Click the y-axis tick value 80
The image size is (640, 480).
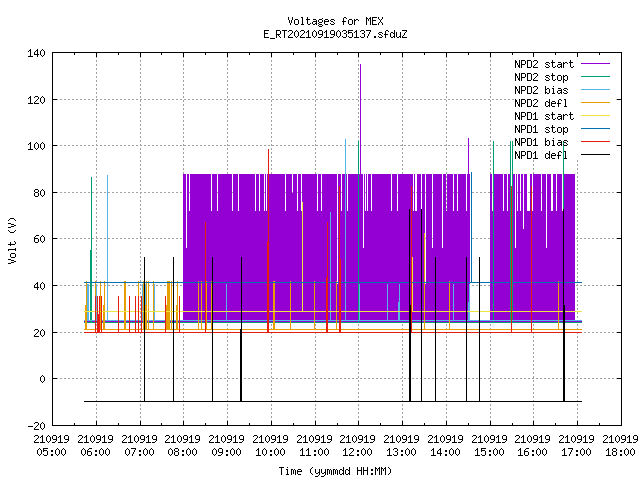40,193
